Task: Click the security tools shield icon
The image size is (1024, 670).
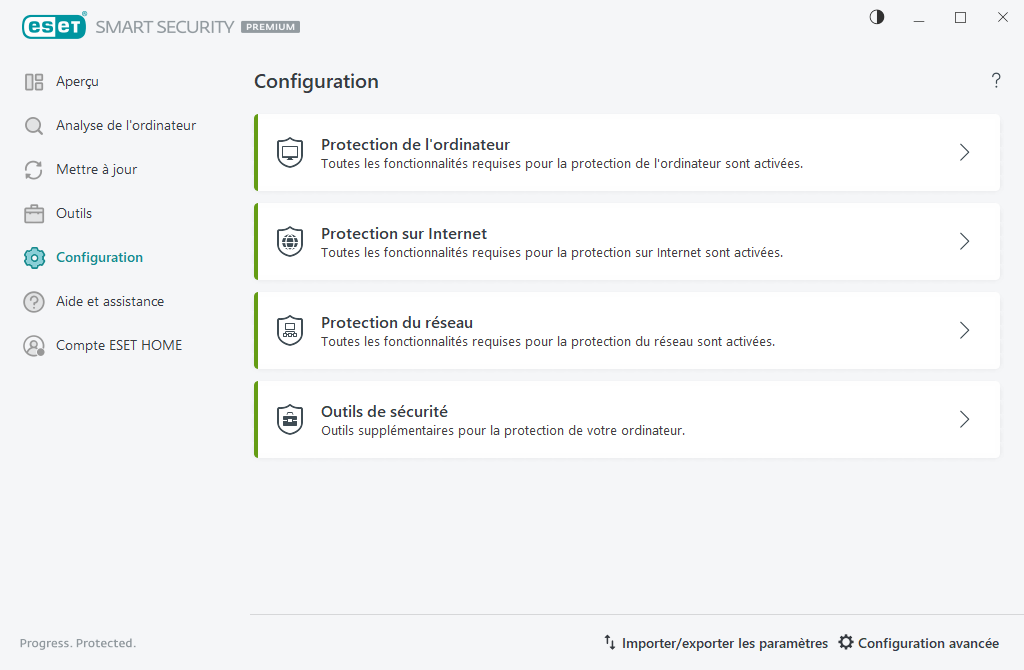Action: pos(290,420)
